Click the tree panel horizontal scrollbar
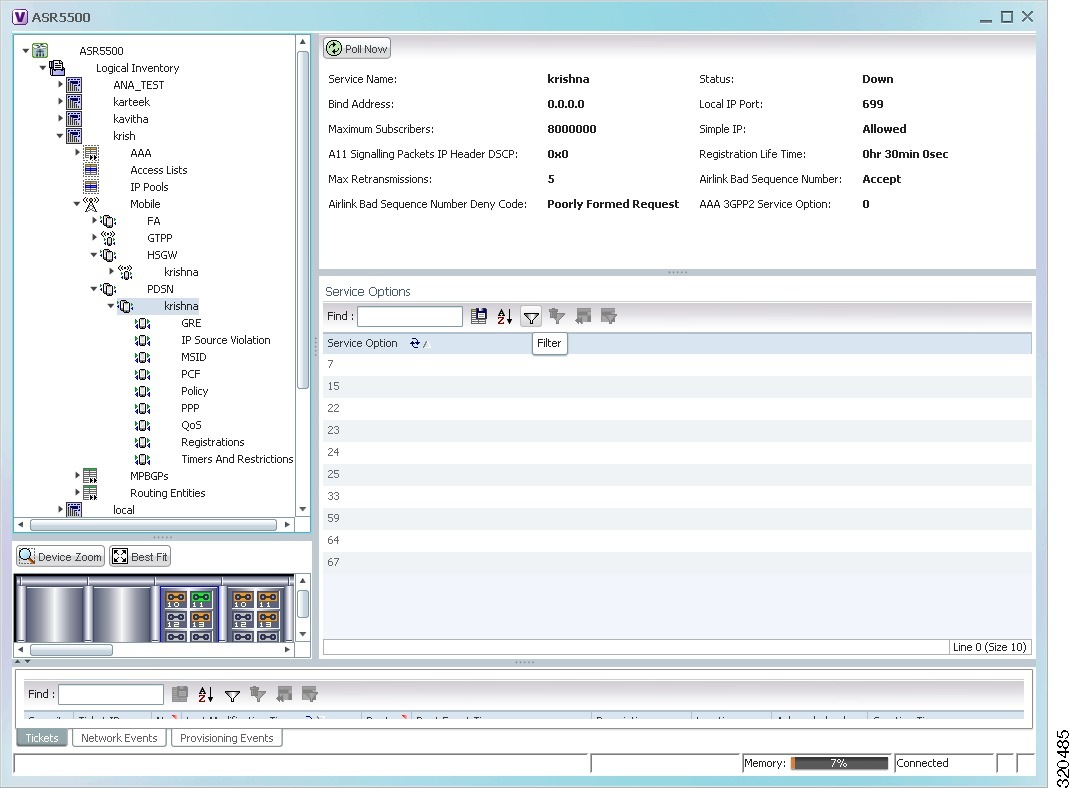The width and height of the screenshot is (1069, 788). point(153,524)
